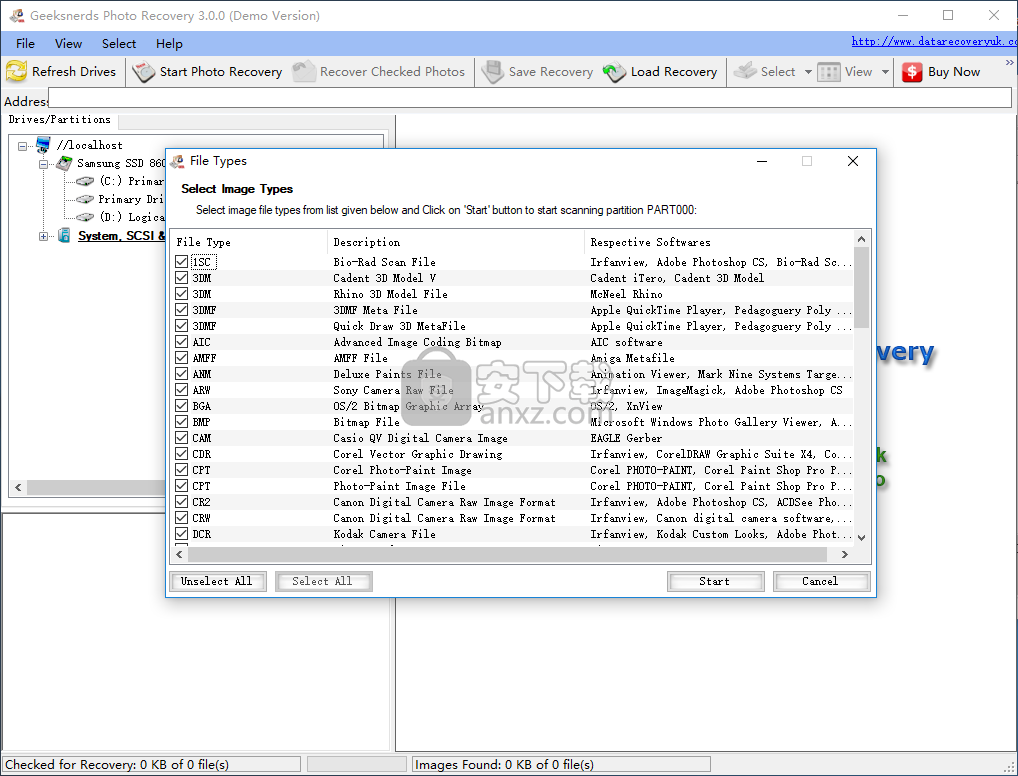The height and width of the screenshot is (776, 1018).
Task: Click Start to begin scanning
Action: click(x=715, y=581)
